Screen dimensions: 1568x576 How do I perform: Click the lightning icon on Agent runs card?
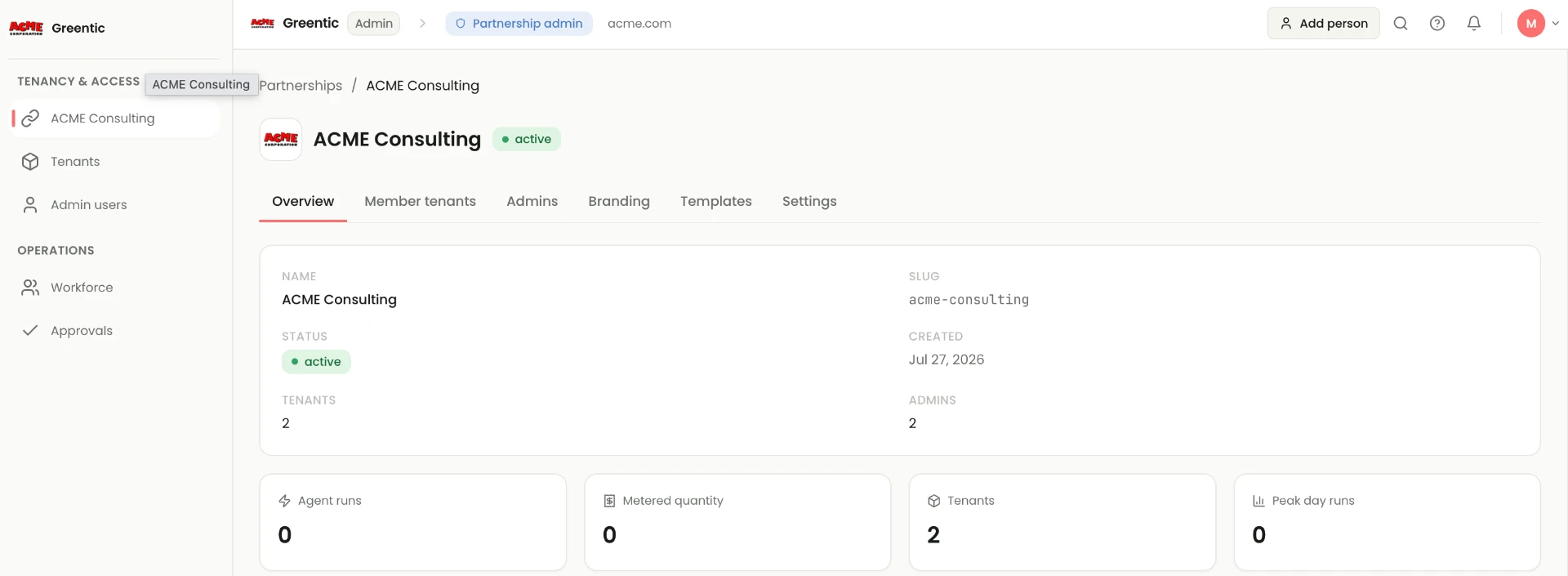pyautogui.click(x=284, y=501)
